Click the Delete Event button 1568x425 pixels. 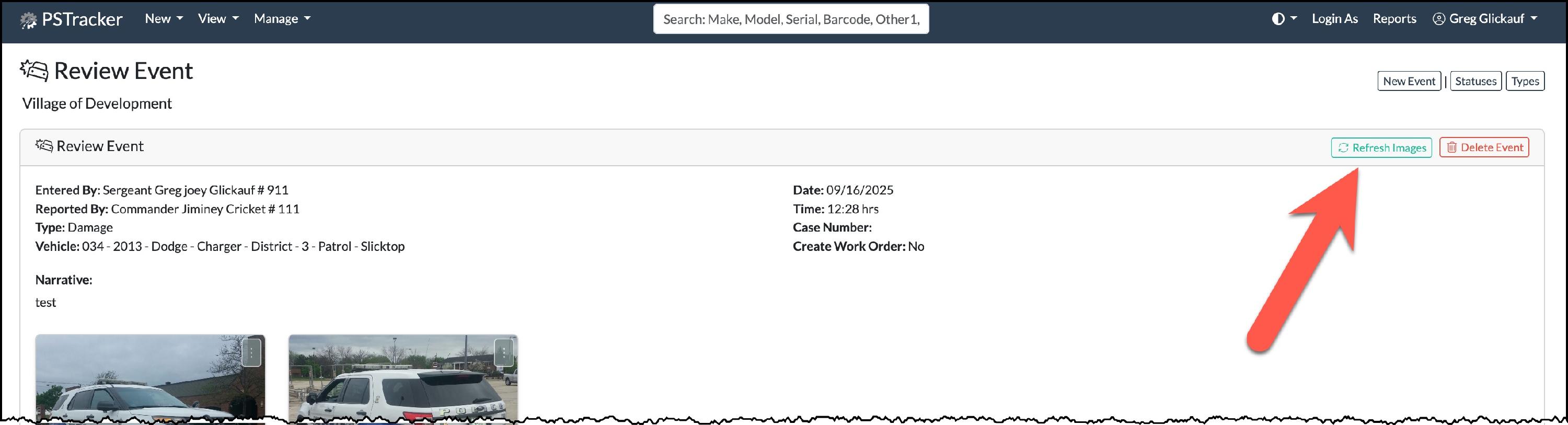1484,147
